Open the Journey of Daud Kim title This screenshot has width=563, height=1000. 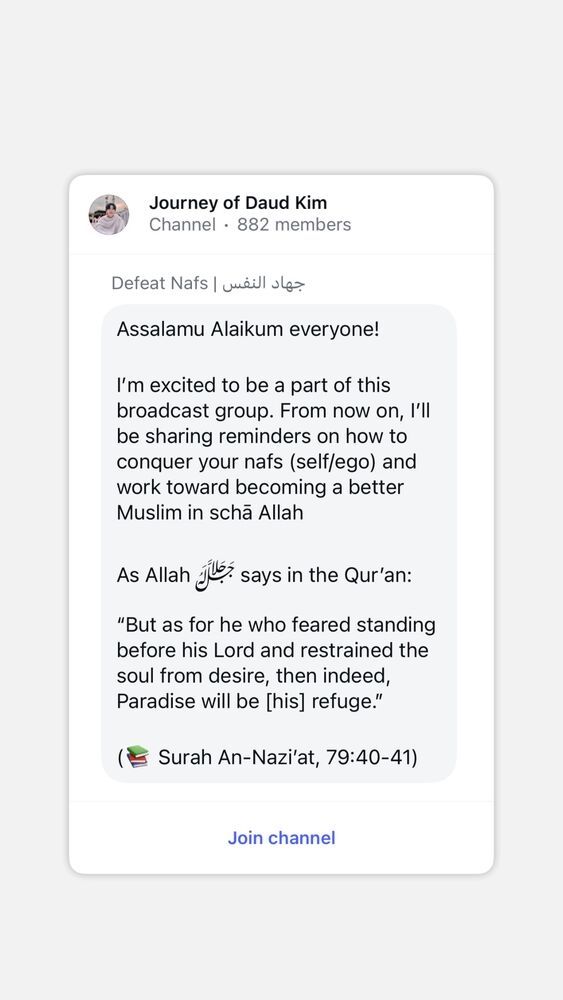point(238,203)
